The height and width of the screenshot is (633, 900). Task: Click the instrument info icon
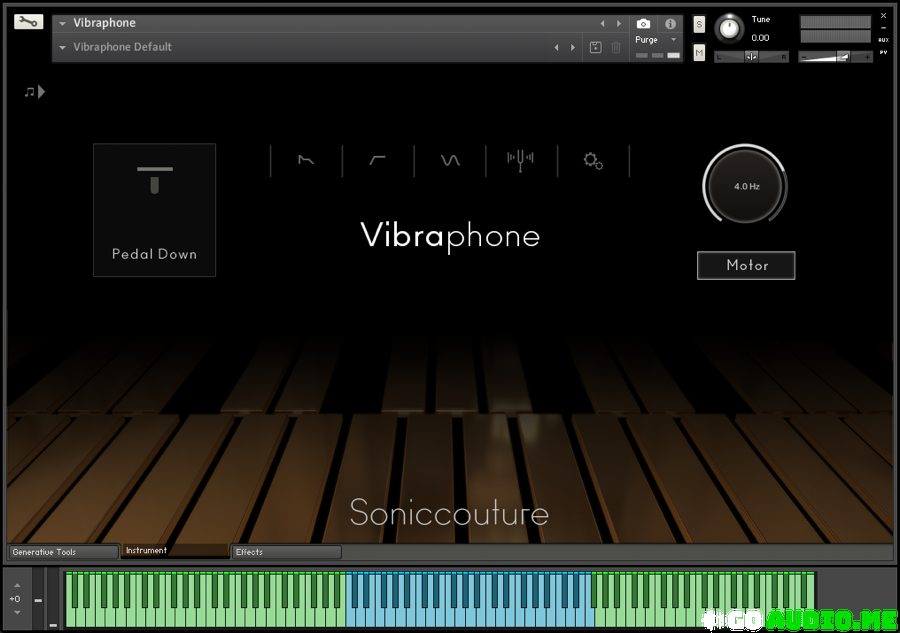click(x=670, y=23)
